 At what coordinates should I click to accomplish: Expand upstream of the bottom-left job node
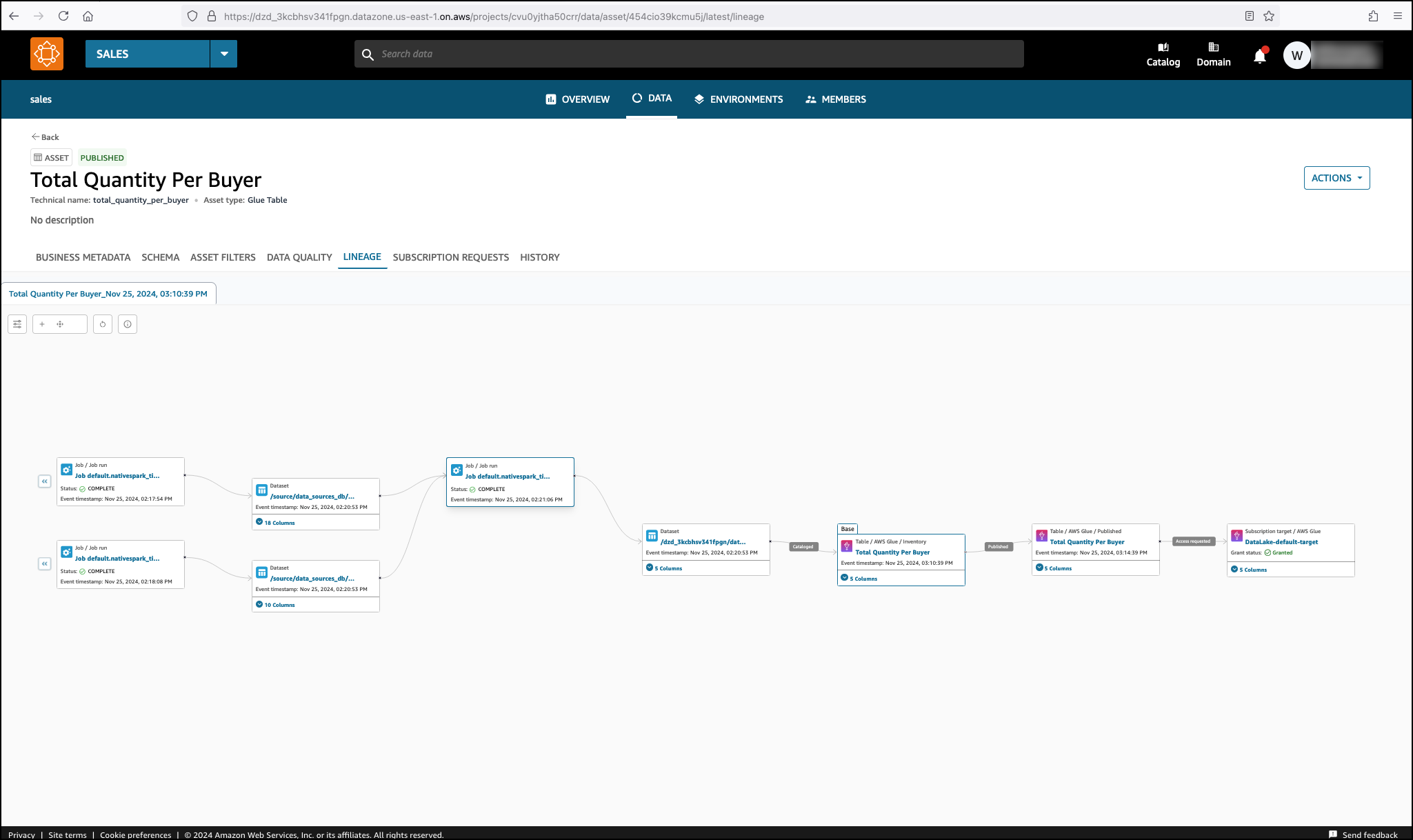point(45,564)
